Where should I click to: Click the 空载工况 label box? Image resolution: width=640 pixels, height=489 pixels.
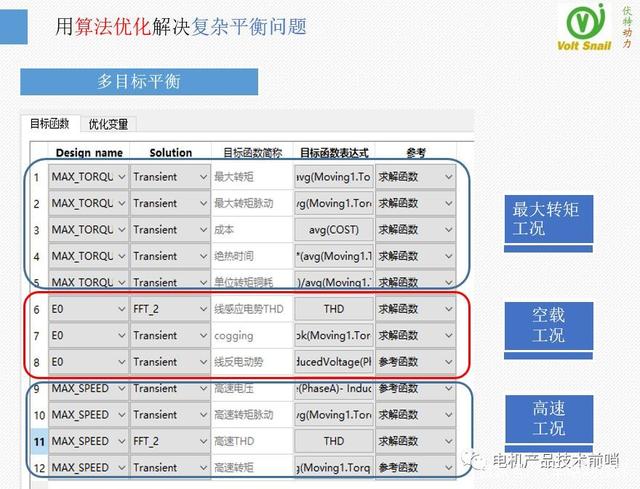(548, 324)
